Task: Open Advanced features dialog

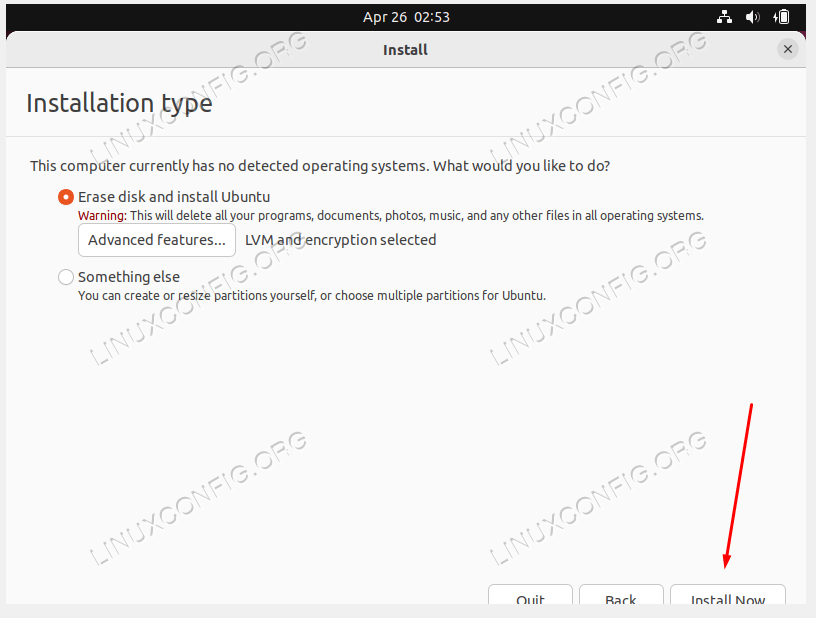Action: pos(157,240)
